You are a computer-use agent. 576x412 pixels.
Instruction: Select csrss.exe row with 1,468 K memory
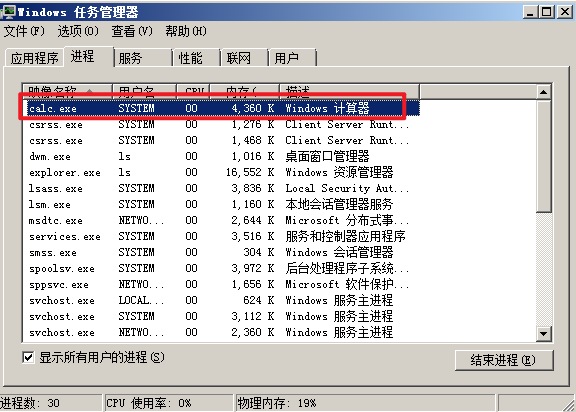(221, 140)
